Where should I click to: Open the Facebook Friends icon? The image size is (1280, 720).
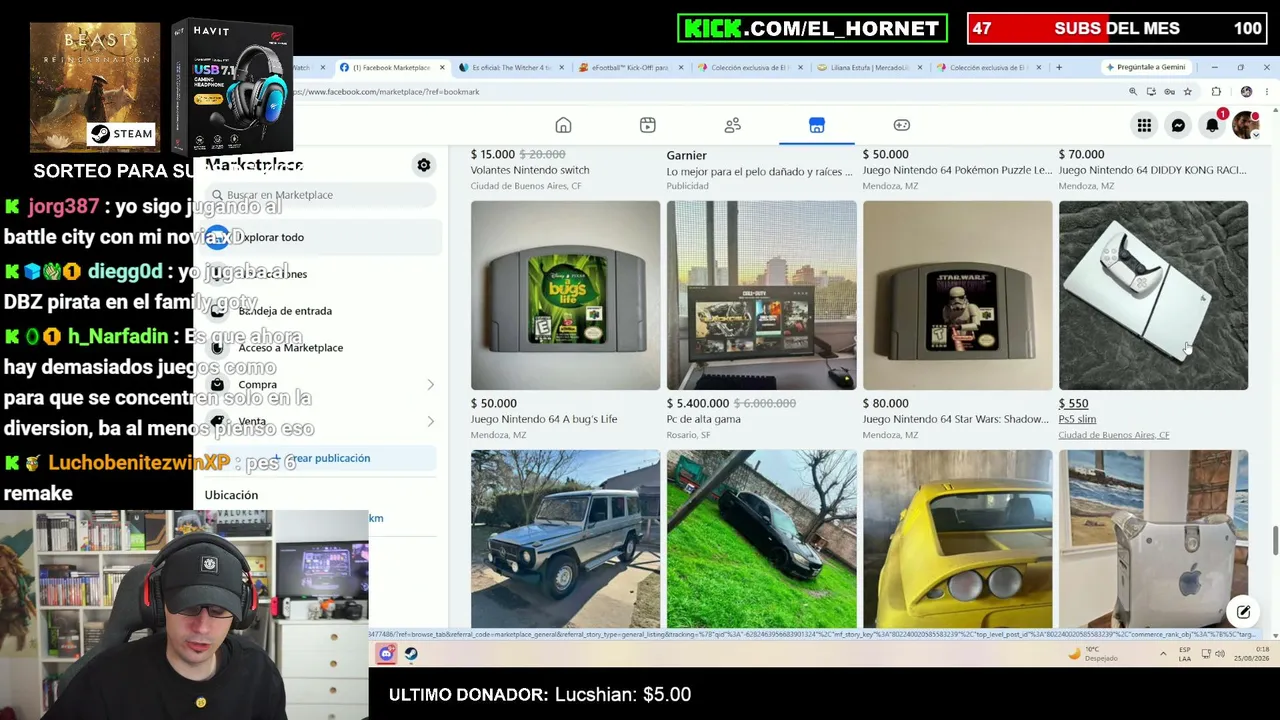tap(733, 125)
